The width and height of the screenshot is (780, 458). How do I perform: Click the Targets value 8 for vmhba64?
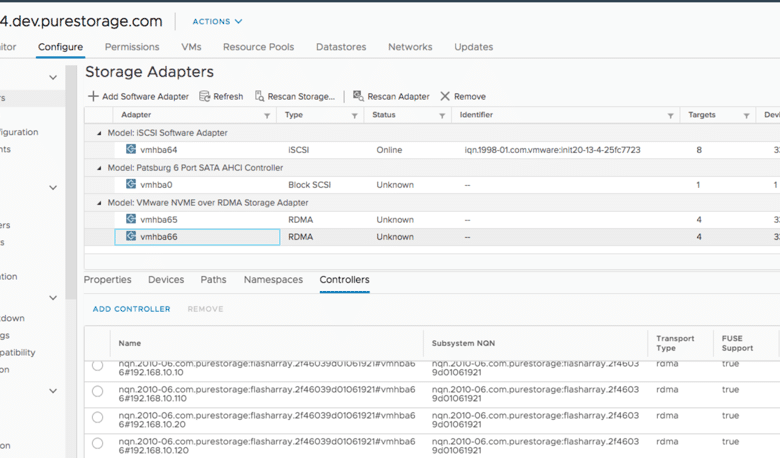click(x=699, y=150)
